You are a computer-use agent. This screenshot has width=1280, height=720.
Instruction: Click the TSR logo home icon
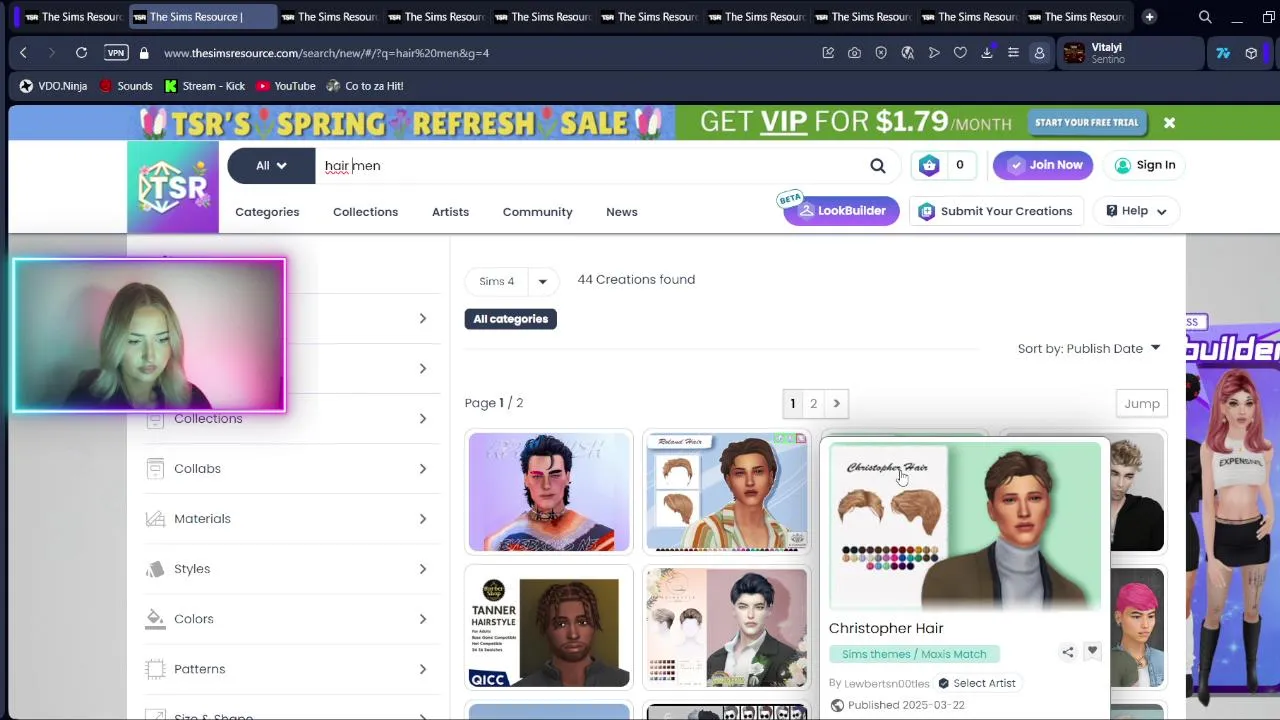click(173, 187)
